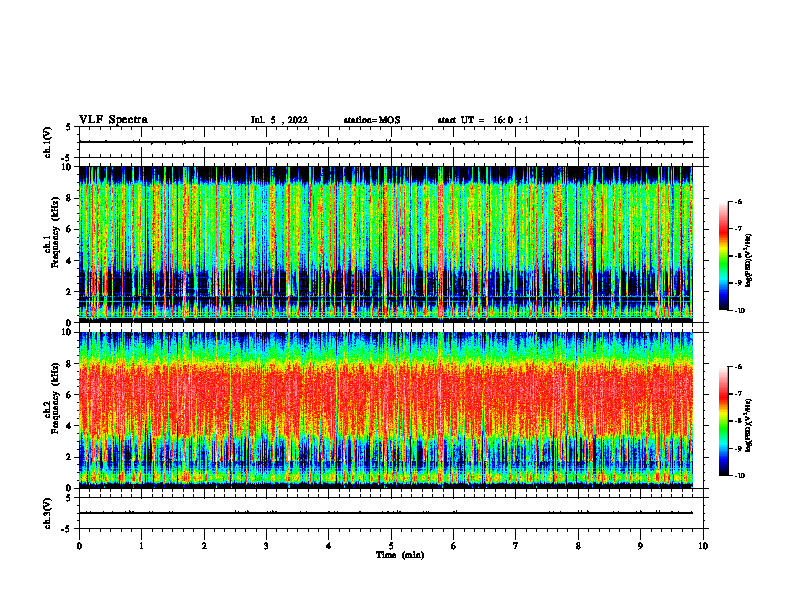The image size is (792, 612).
Task: Click the "ch.3(V)" waveform axis label
Action: [47, 513]
